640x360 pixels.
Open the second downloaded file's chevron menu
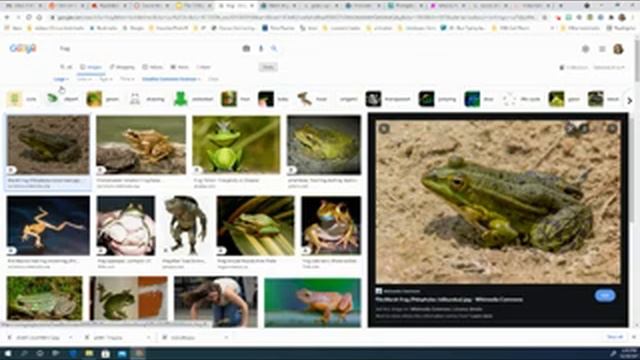click(149, 338)
